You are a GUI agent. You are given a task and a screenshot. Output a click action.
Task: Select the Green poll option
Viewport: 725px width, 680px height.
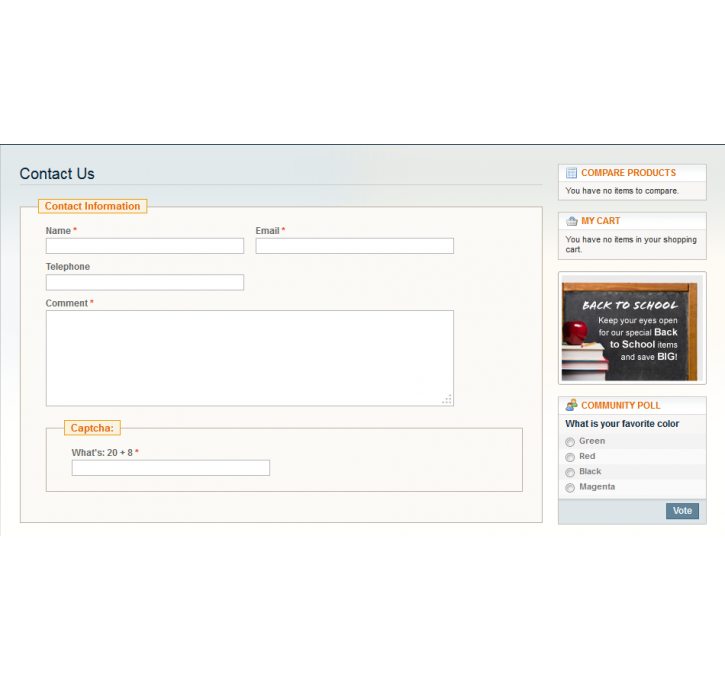(x=570, y=442)
